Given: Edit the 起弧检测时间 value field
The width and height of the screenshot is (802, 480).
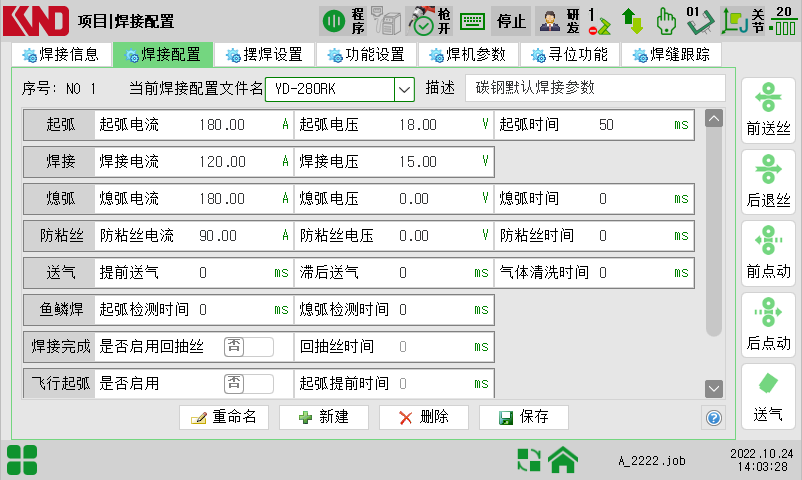Looking at the screenshot, I should click(203, 310).
